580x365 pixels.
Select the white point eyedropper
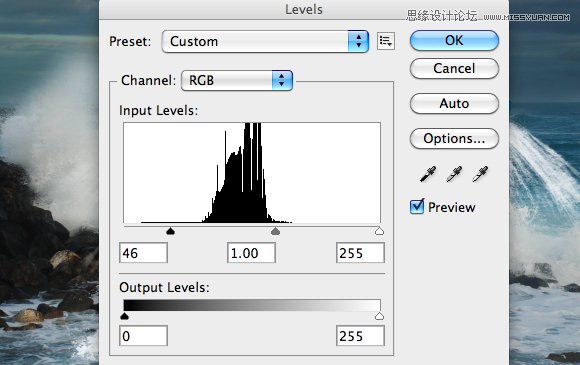coord(480,174)
